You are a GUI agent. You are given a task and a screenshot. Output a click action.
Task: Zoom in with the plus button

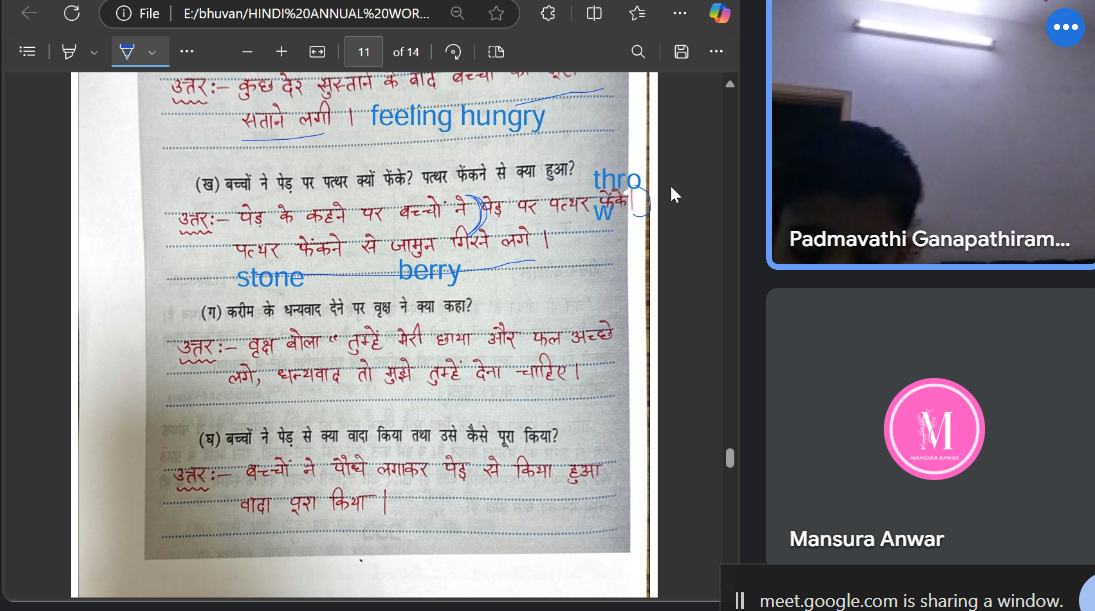pyautogui.click(x=281, y=51)
